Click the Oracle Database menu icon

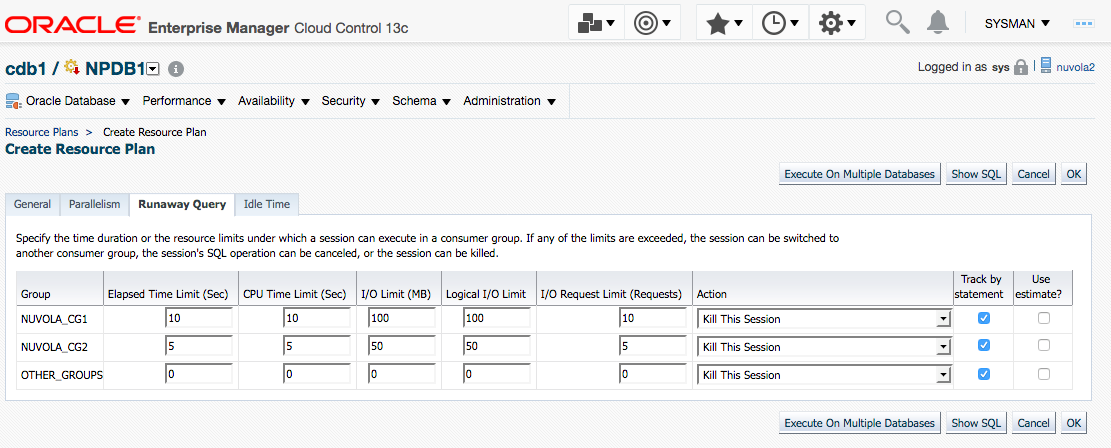tap(13, 101)
